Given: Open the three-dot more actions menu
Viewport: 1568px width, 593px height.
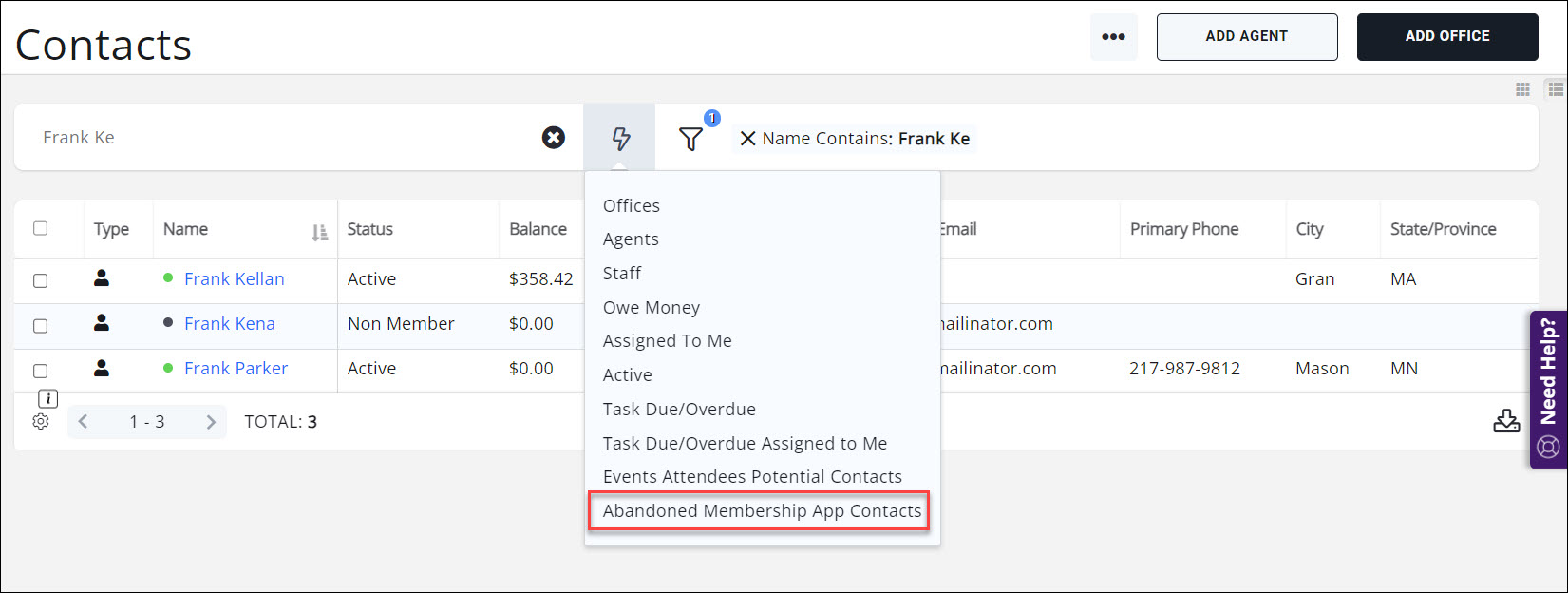Looking at the screenshot, I should click(x=1113, y=37).
